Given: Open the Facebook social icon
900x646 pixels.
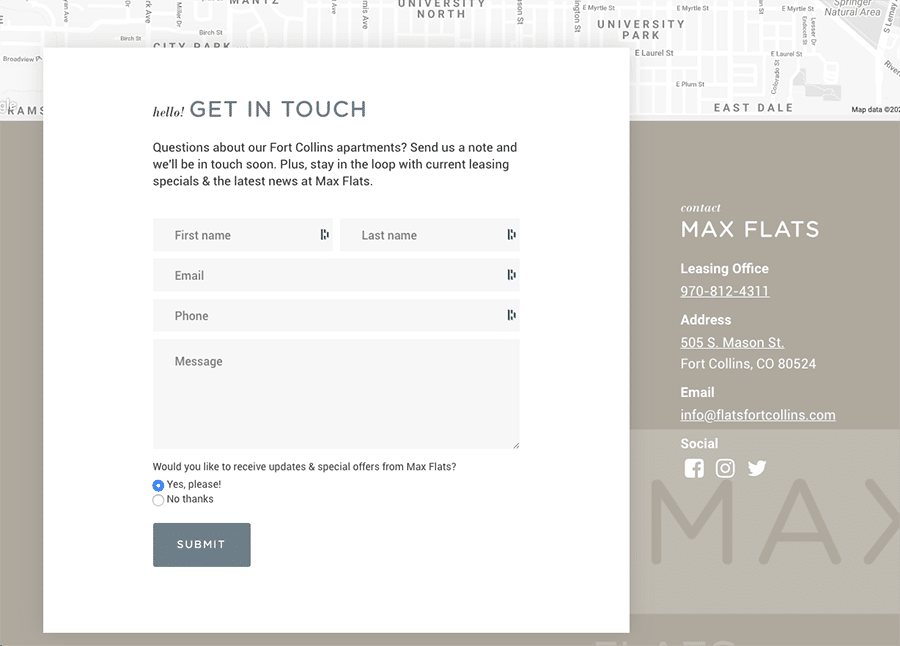Looking at the screenshot, I should (694, 468).
